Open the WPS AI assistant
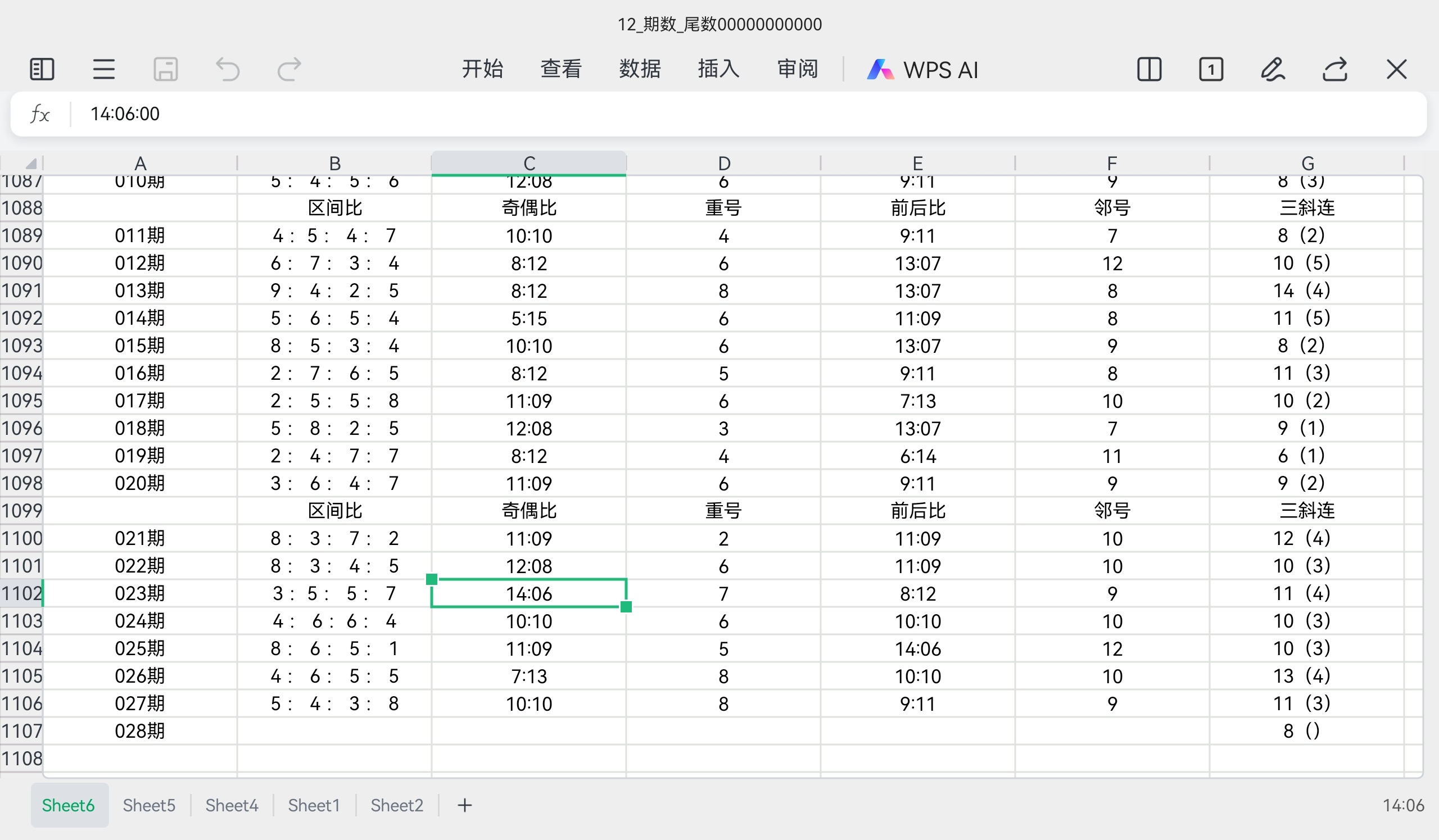Image resolution: width=1439 pixels, height=840 pixels. click(922, 70)
